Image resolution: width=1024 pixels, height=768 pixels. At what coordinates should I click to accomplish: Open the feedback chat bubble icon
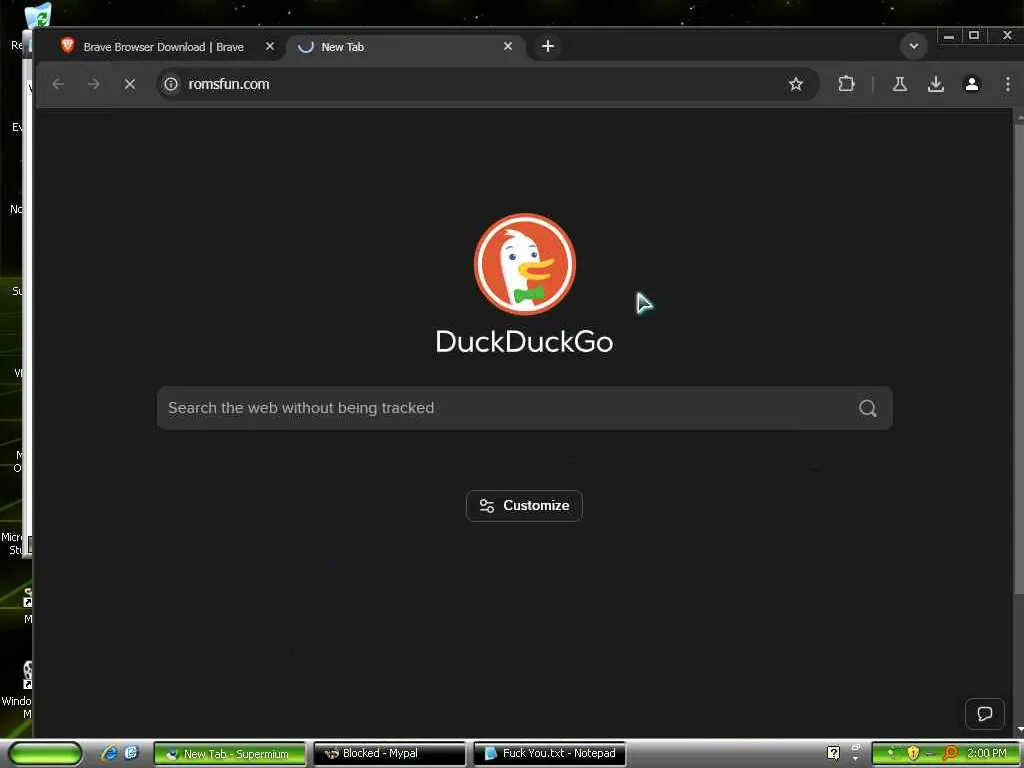point(985,714)
